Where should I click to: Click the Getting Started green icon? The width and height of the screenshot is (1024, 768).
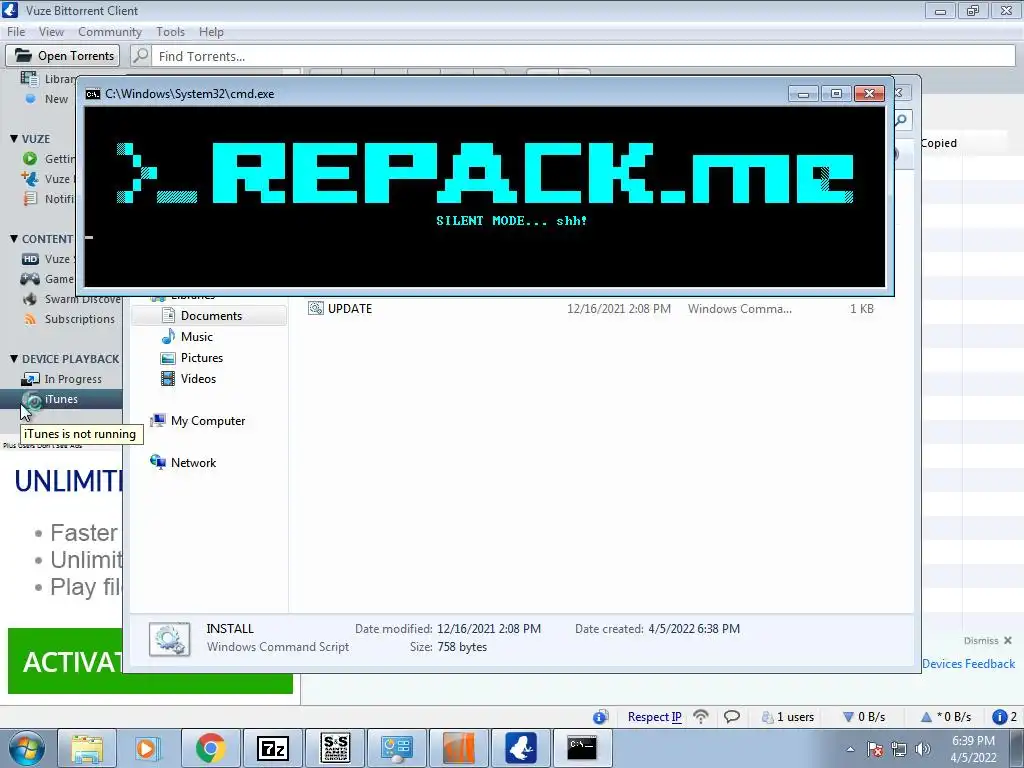30,158
